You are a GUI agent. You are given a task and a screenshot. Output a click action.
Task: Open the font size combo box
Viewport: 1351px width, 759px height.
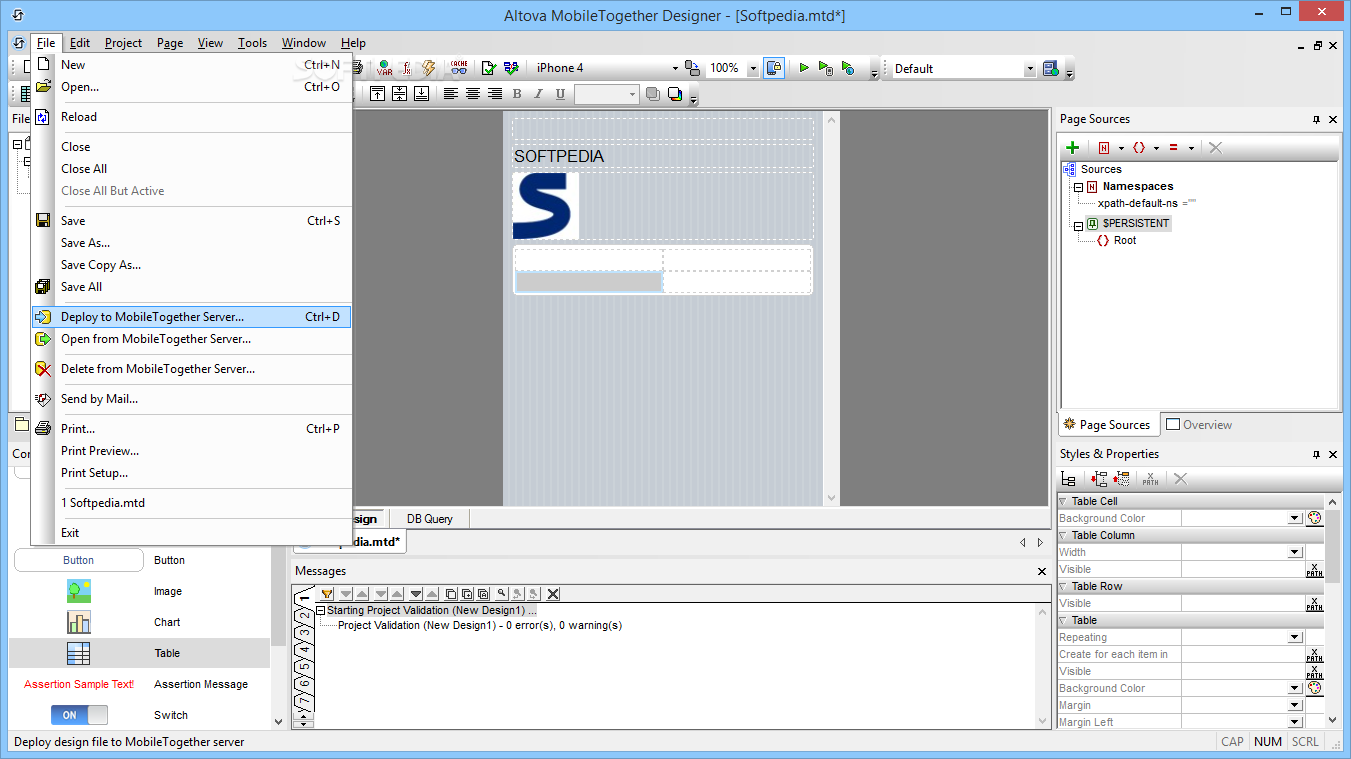point(607,94)
